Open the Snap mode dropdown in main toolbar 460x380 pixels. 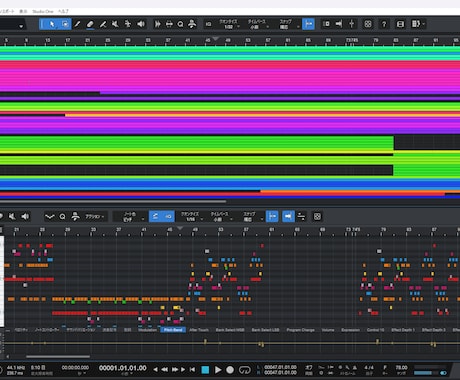[x=287, y=24]
